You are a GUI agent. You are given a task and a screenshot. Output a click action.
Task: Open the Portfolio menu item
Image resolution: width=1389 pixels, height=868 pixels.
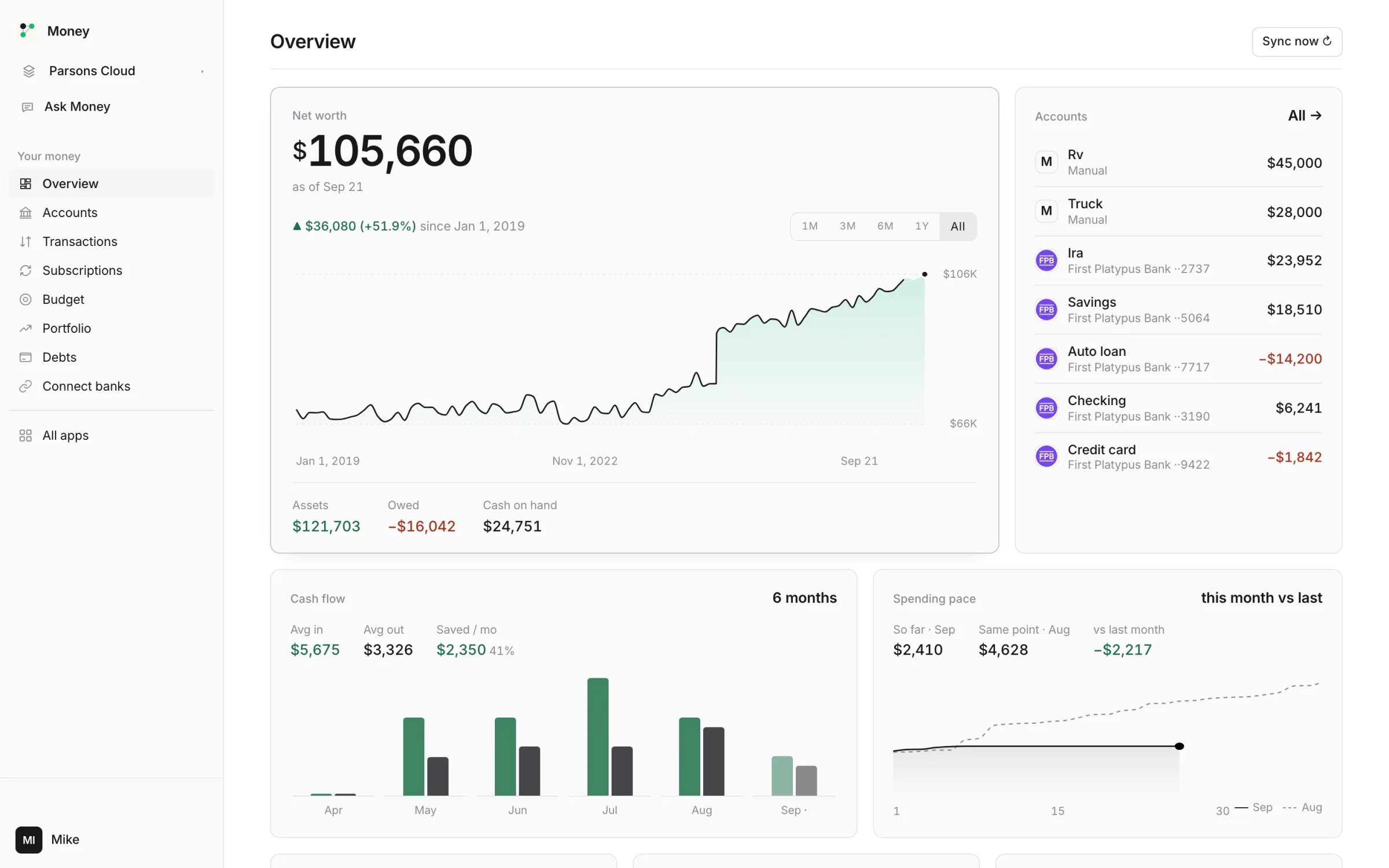[x=111, y=328]
